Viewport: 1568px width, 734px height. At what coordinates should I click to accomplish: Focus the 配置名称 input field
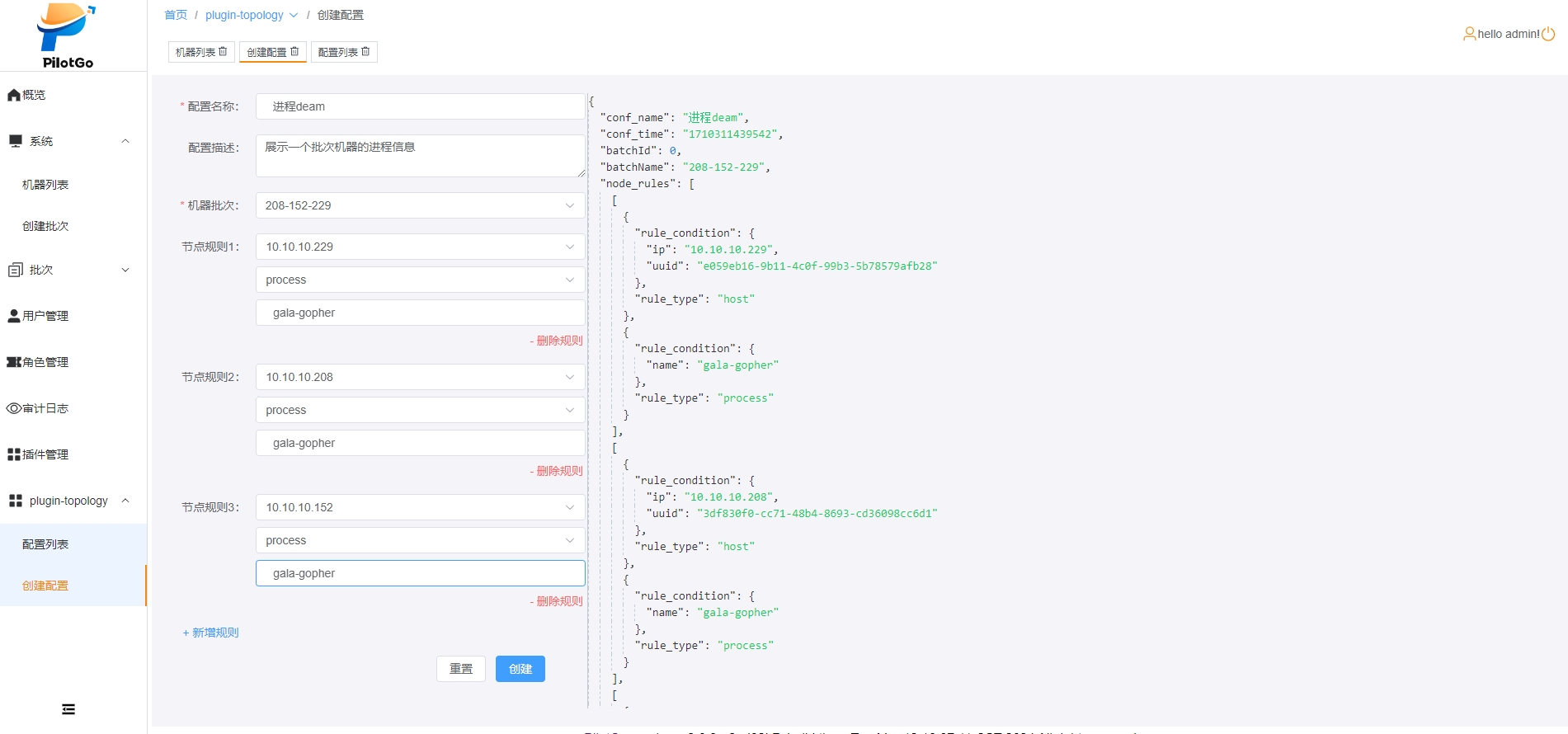(x=420, y=106)
